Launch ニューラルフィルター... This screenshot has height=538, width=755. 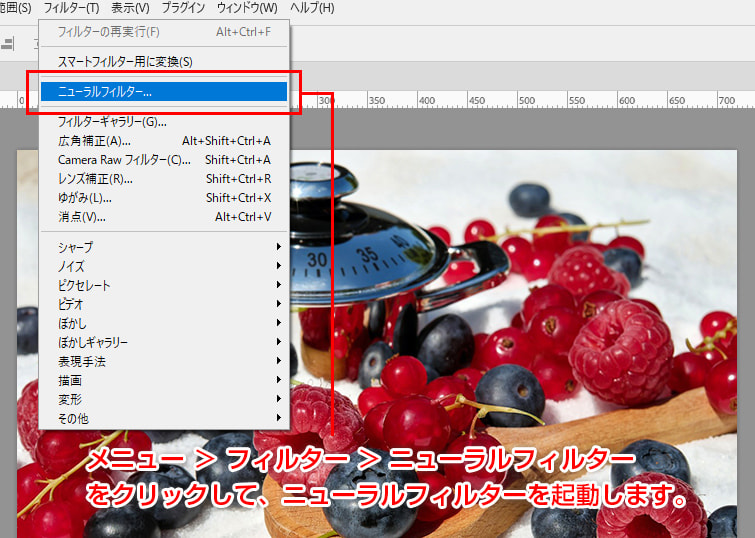point(164,92)
